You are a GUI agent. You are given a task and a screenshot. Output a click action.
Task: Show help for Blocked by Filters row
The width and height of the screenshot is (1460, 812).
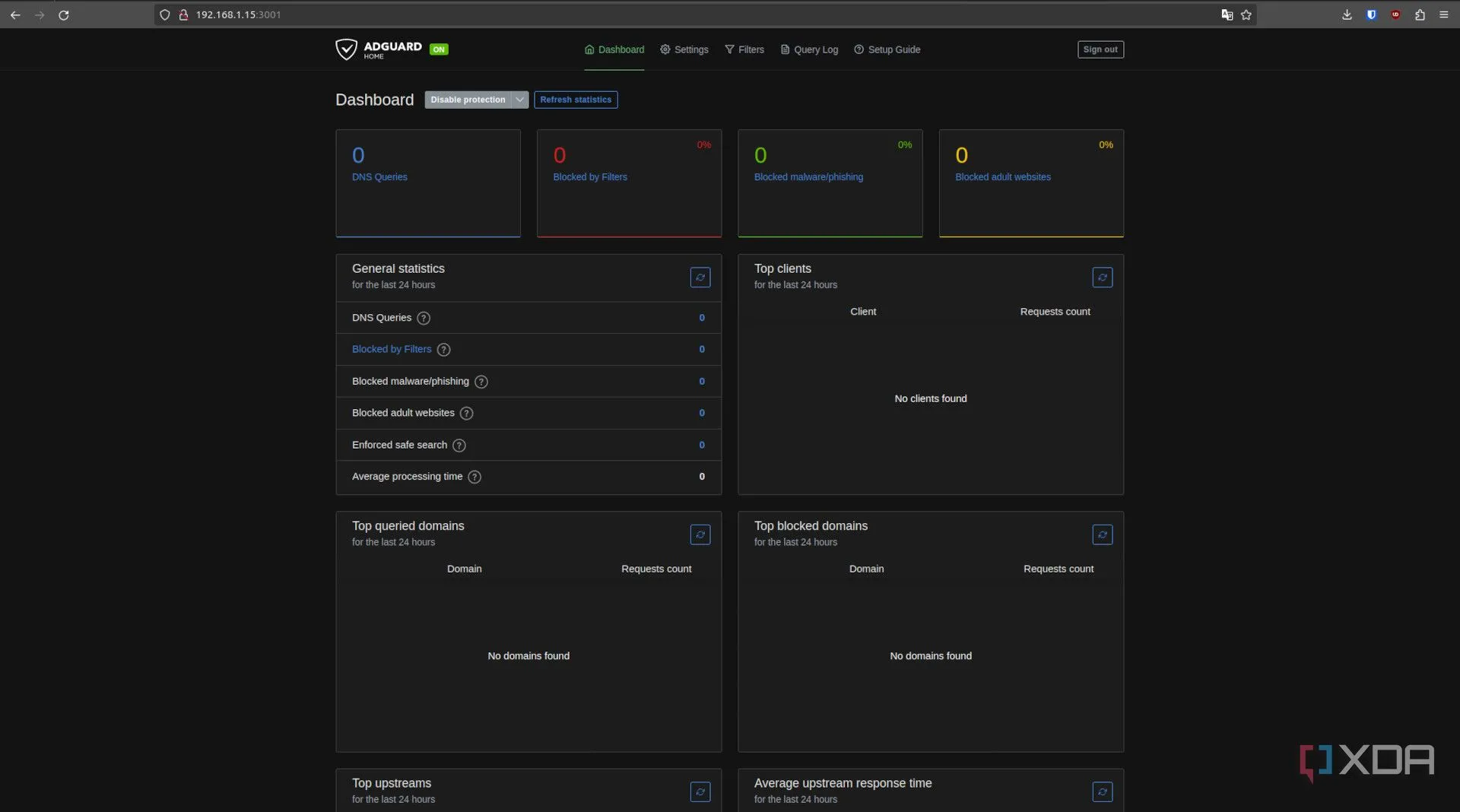tap(443, 350)
